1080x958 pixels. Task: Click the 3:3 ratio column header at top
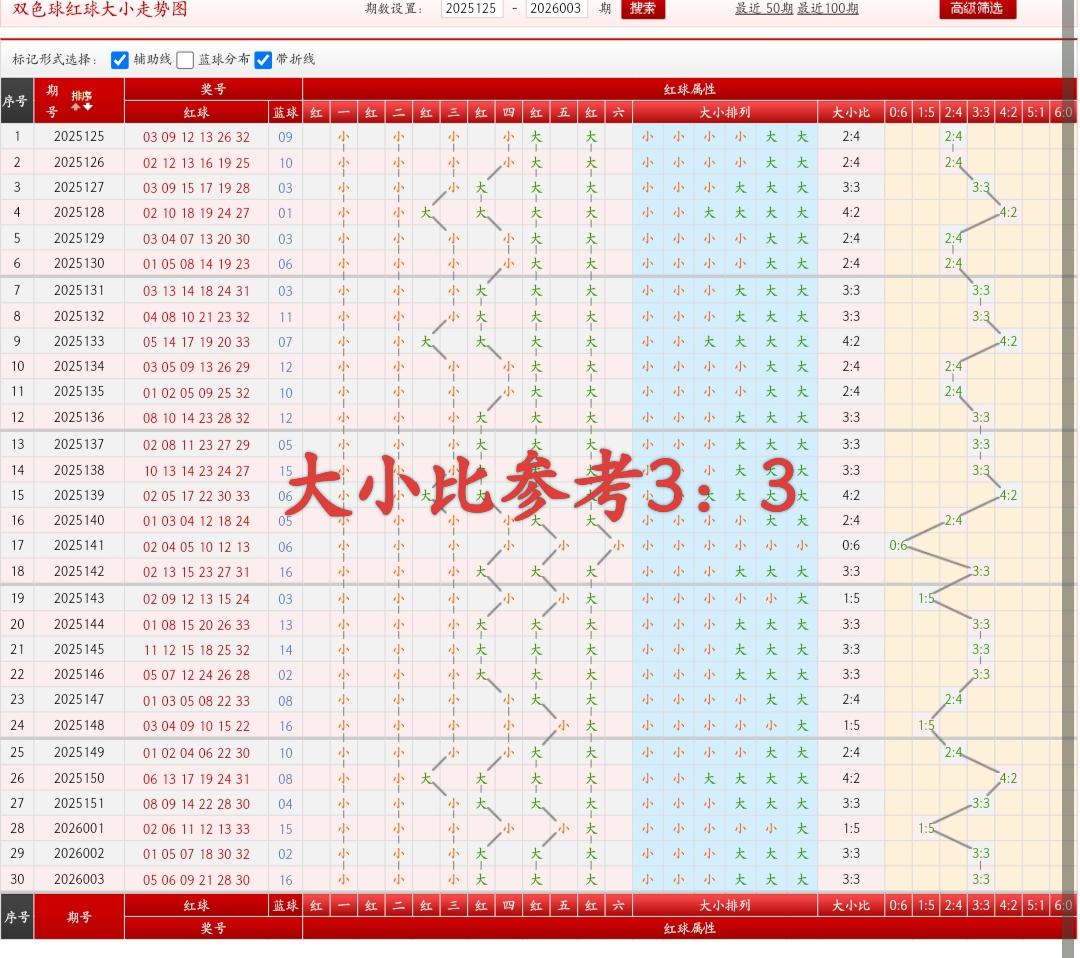(981, 113)
